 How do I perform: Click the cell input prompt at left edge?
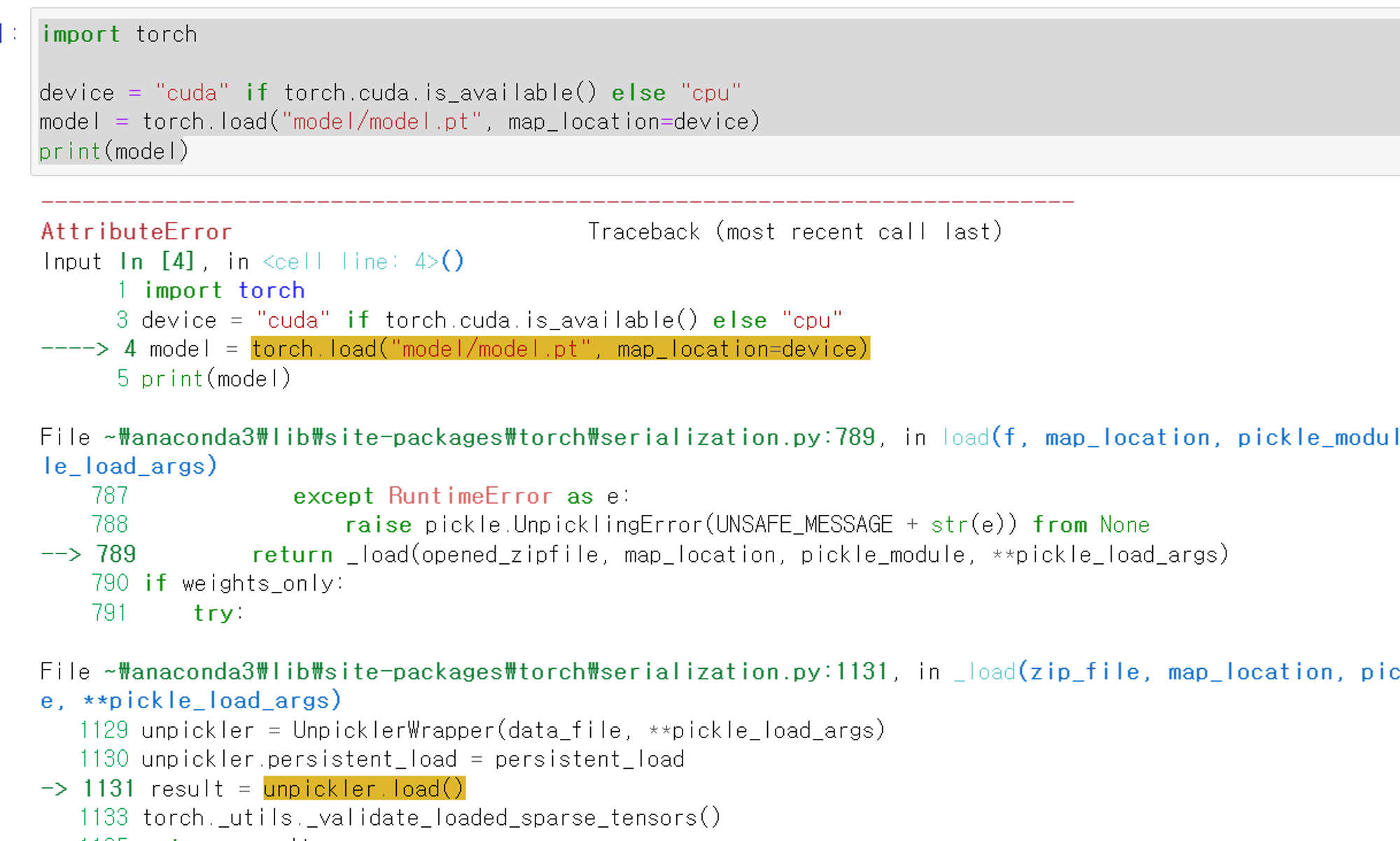(10, 34)
